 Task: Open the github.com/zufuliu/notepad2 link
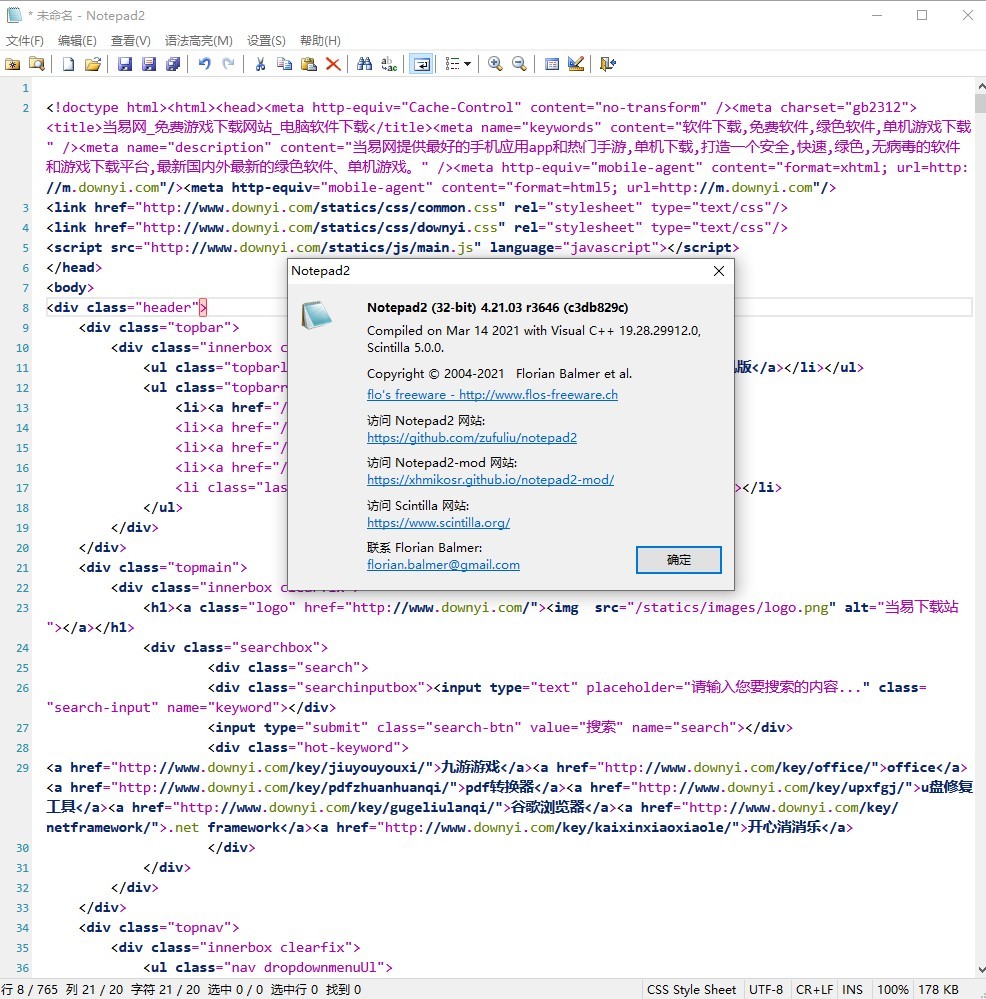click(x=472, y=437)
